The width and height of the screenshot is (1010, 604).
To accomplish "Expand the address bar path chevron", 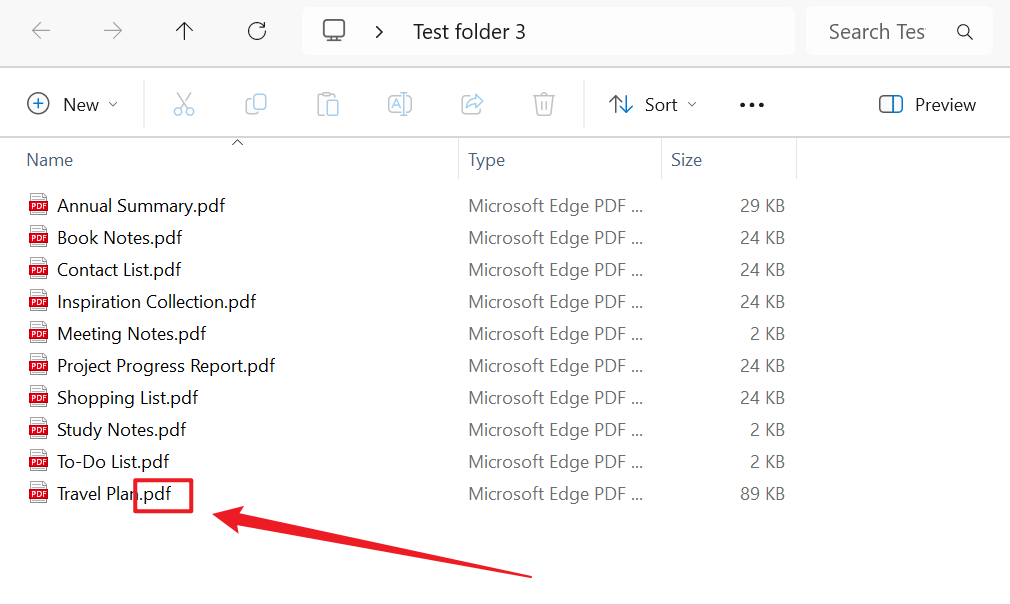I will [x=379, y=32].
